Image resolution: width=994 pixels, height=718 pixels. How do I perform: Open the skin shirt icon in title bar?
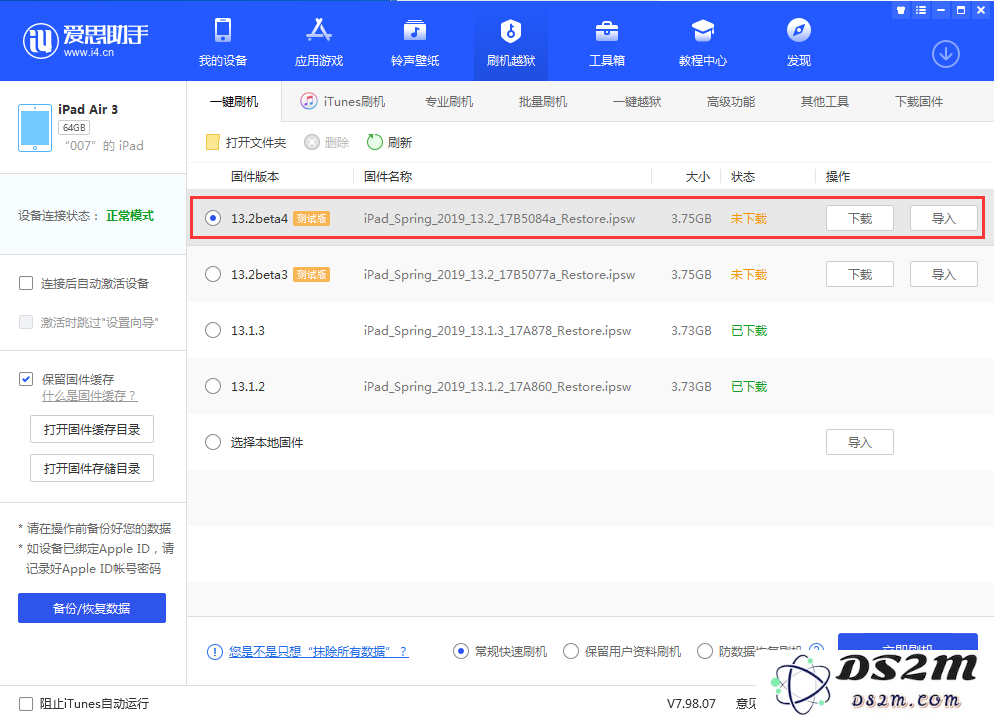[x=901, y=10]
